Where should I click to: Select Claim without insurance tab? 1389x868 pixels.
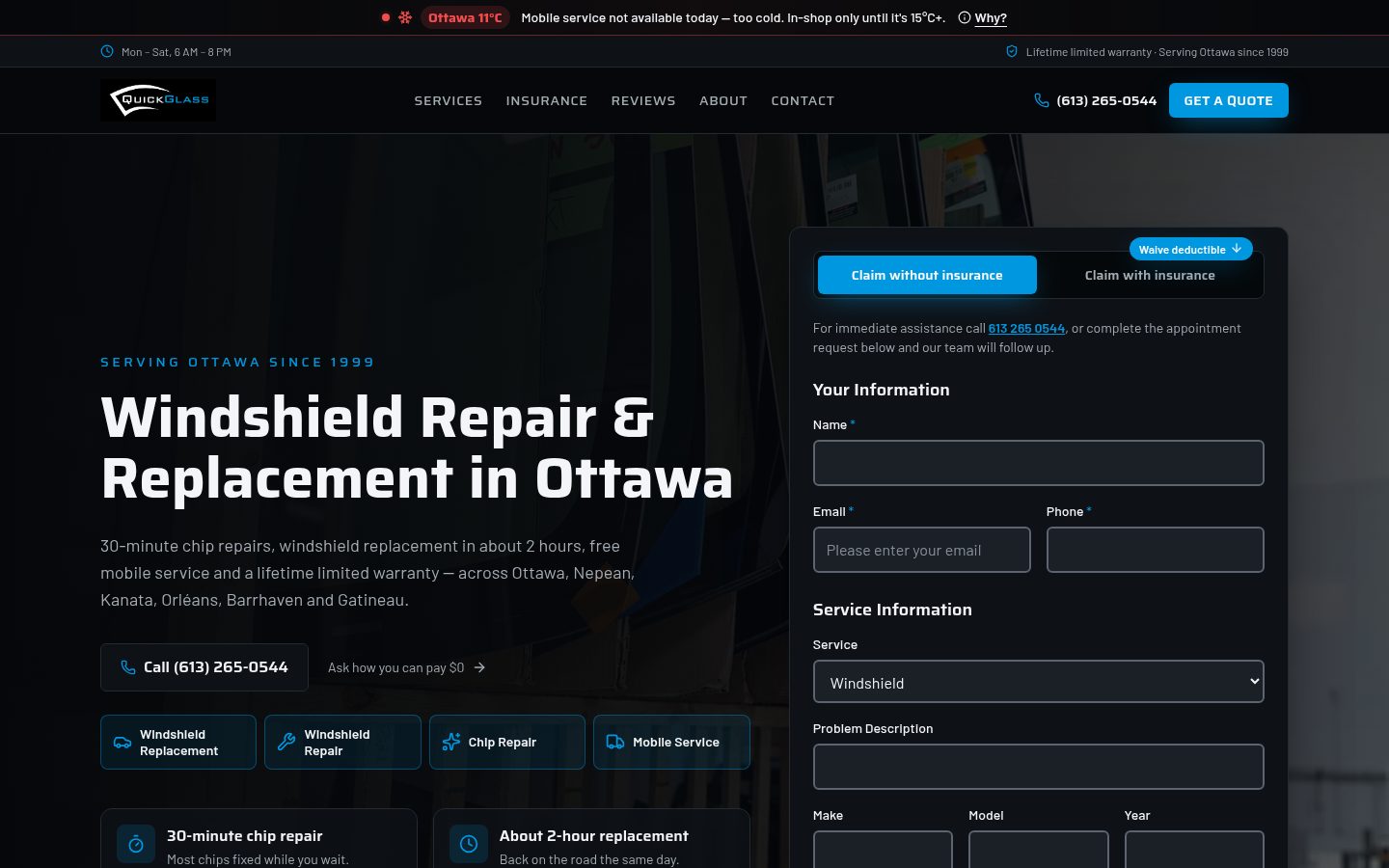(x=927, y=275)
